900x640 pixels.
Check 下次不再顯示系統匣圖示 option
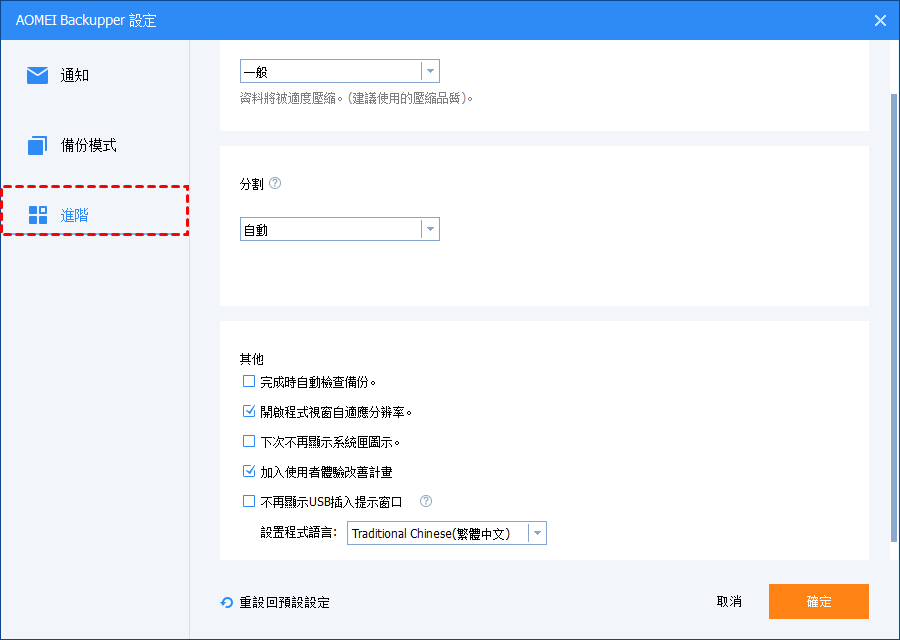click(x=249, y=441)
